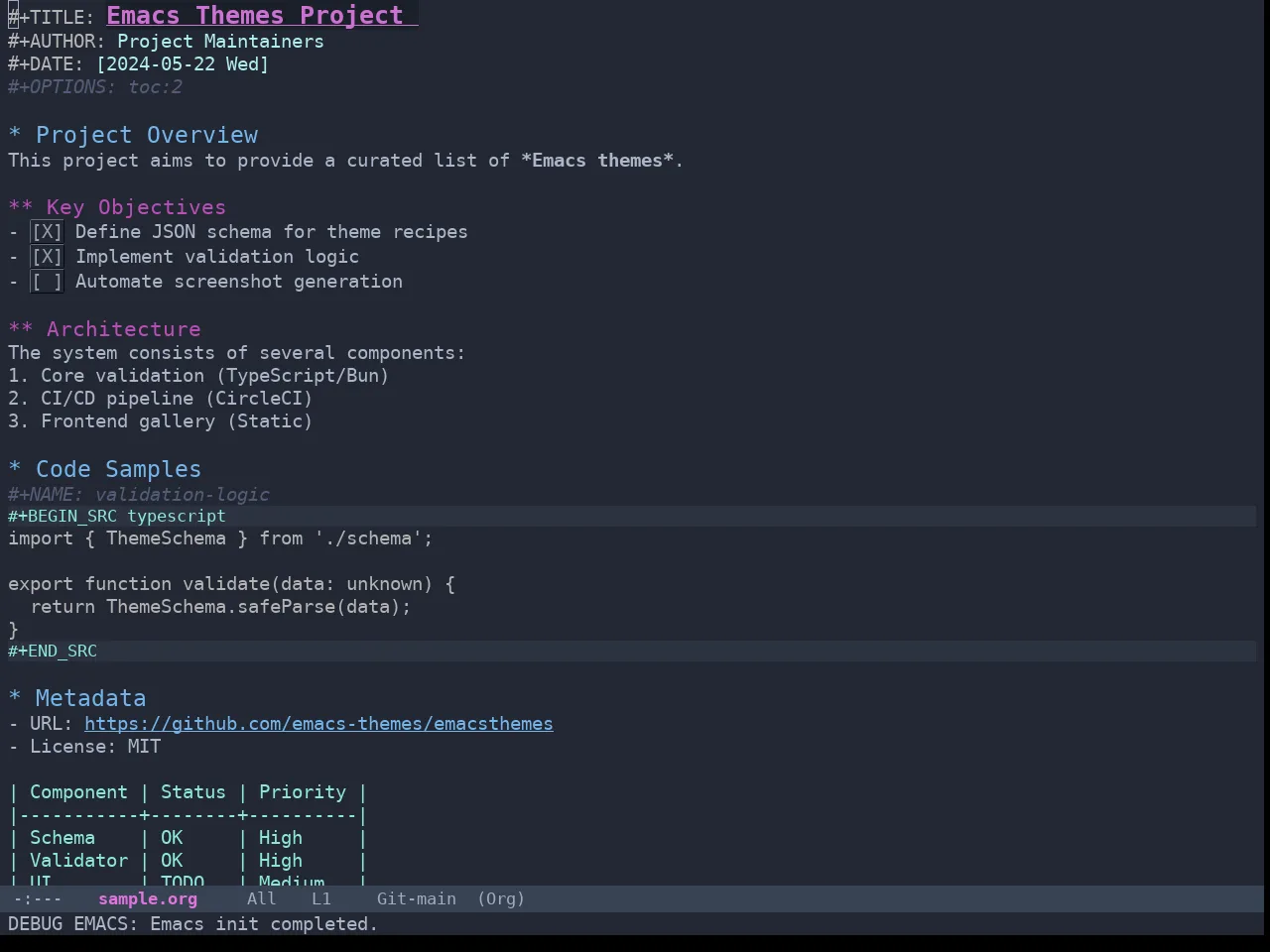Click the L1 line number indicator
The height and width of the screenshot is (952, 1270).
(x=321, y=899)
